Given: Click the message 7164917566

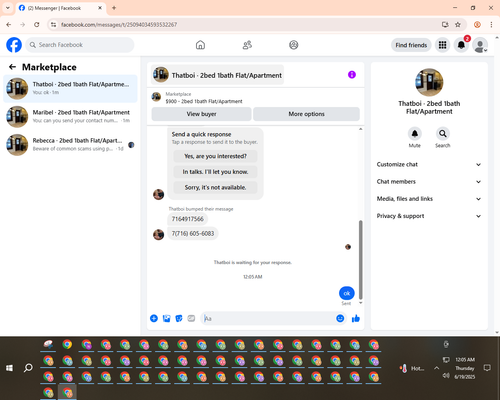Looking at the screenshot, I should tap(188, 219).
